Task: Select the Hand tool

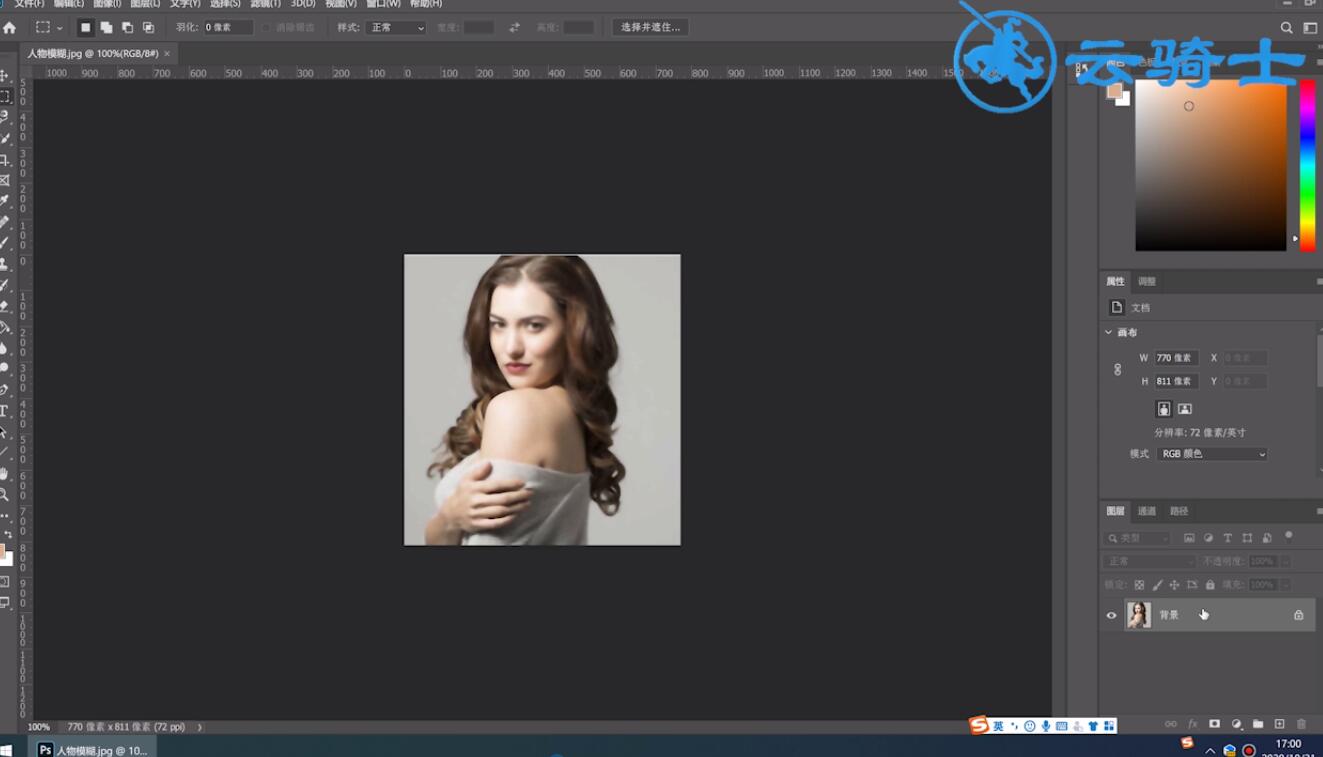Action: point(5,473)
